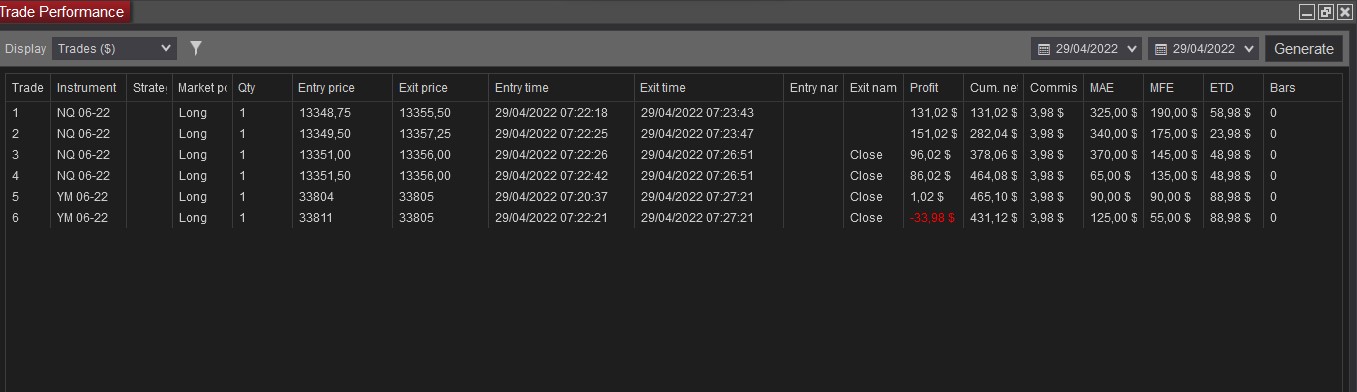Select trade 5 YM 06-22 row
Screen dimensions: 1357x392
pyautogui.click(x=674, y=197)
